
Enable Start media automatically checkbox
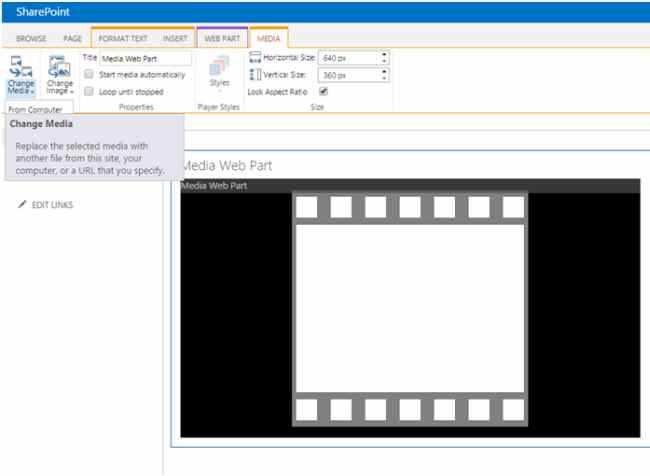[89, 75]
